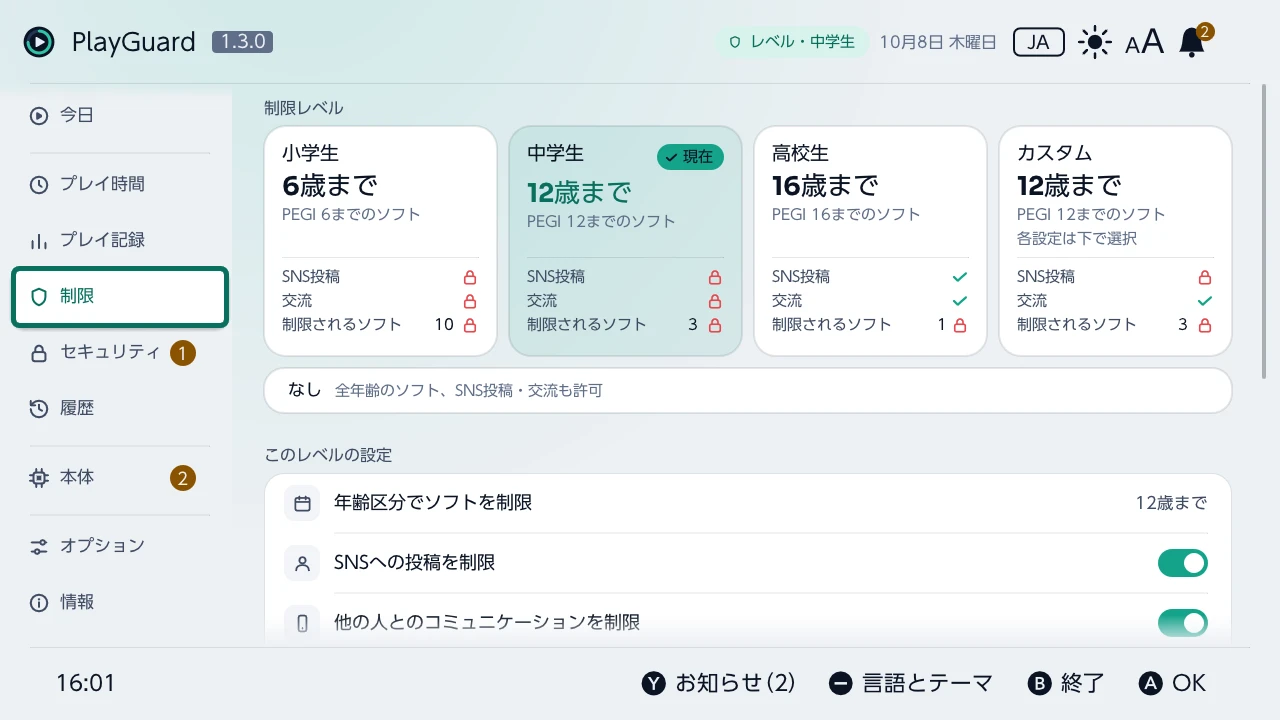
Task: Click the 現在 checkmark badge on 中学生
Action: [x=690, y=157]
